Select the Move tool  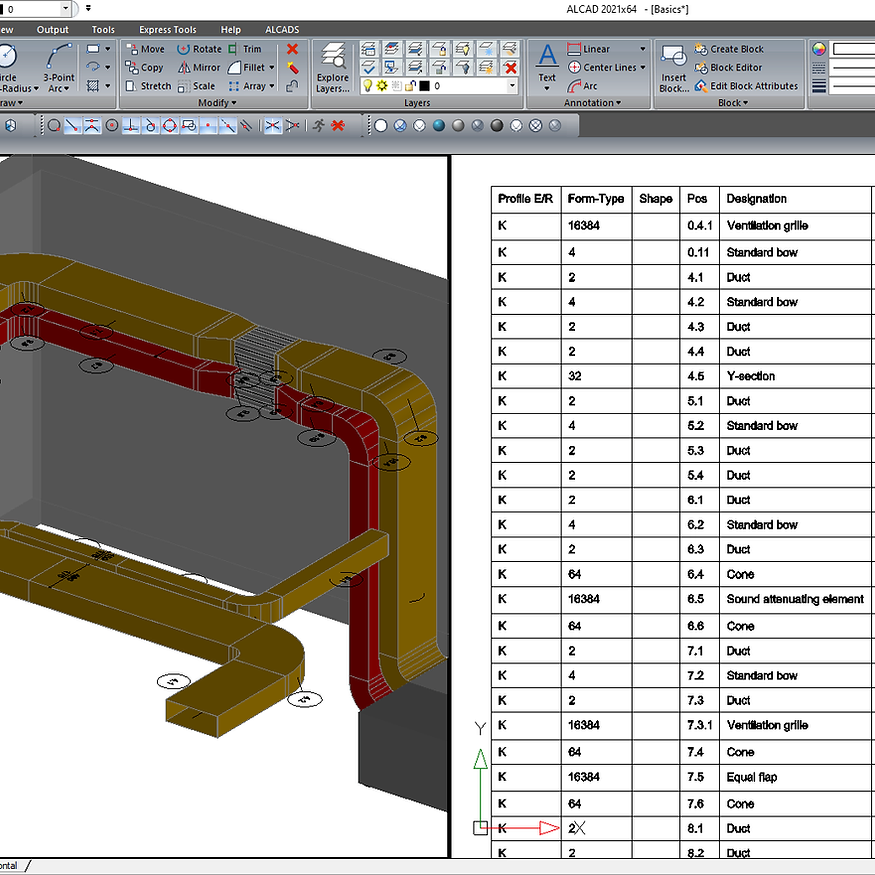tap(145, 49)
